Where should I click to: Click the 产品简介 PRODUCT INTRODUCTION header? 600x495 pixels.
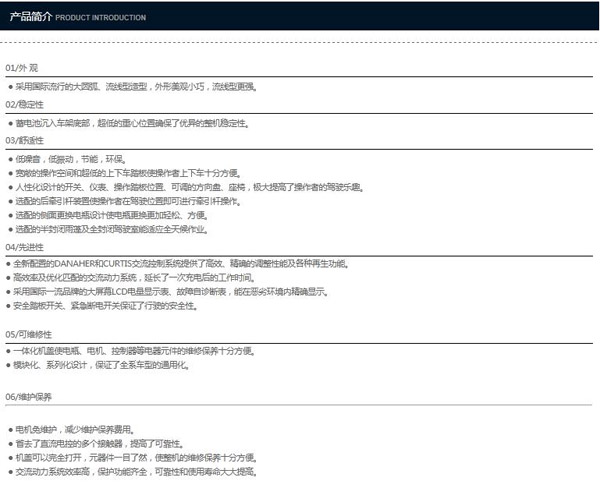[x=77, y=17]
